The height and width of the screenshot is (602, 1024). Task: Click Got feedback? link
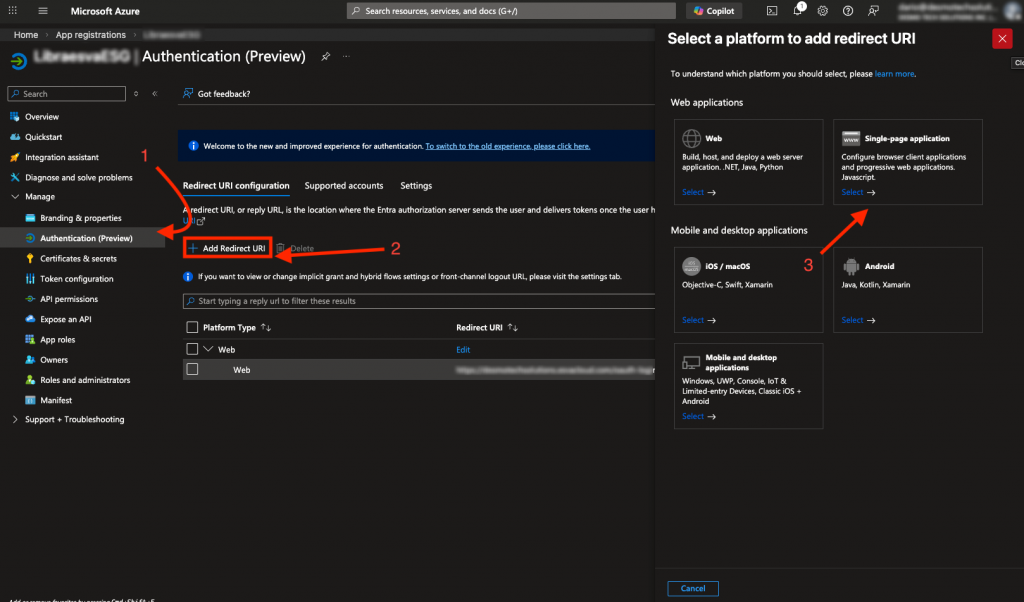tap(216, 93)
